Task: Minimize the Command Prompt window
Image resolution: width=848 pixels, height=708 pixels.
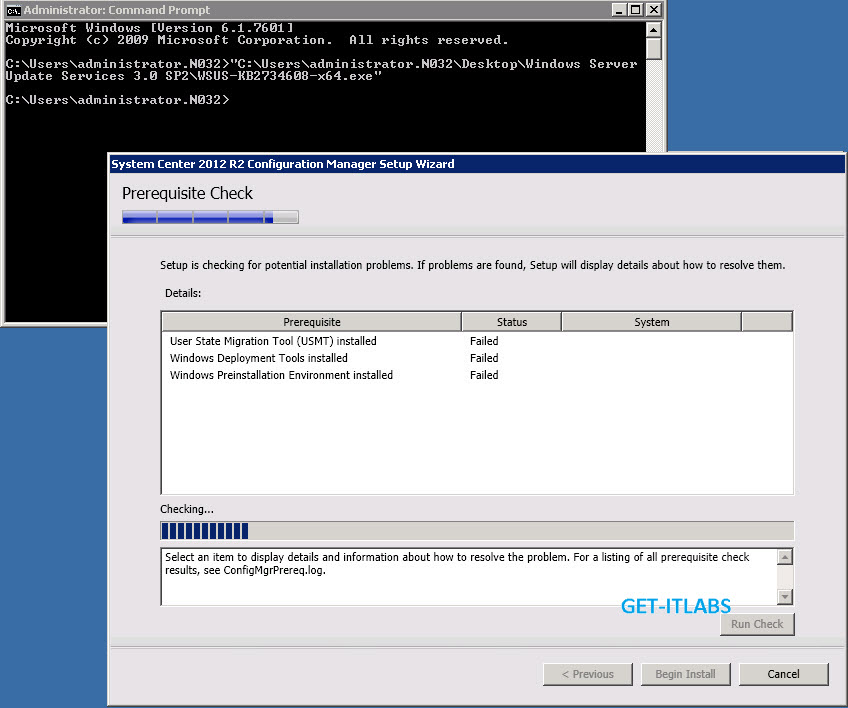Action: [619, 10]
